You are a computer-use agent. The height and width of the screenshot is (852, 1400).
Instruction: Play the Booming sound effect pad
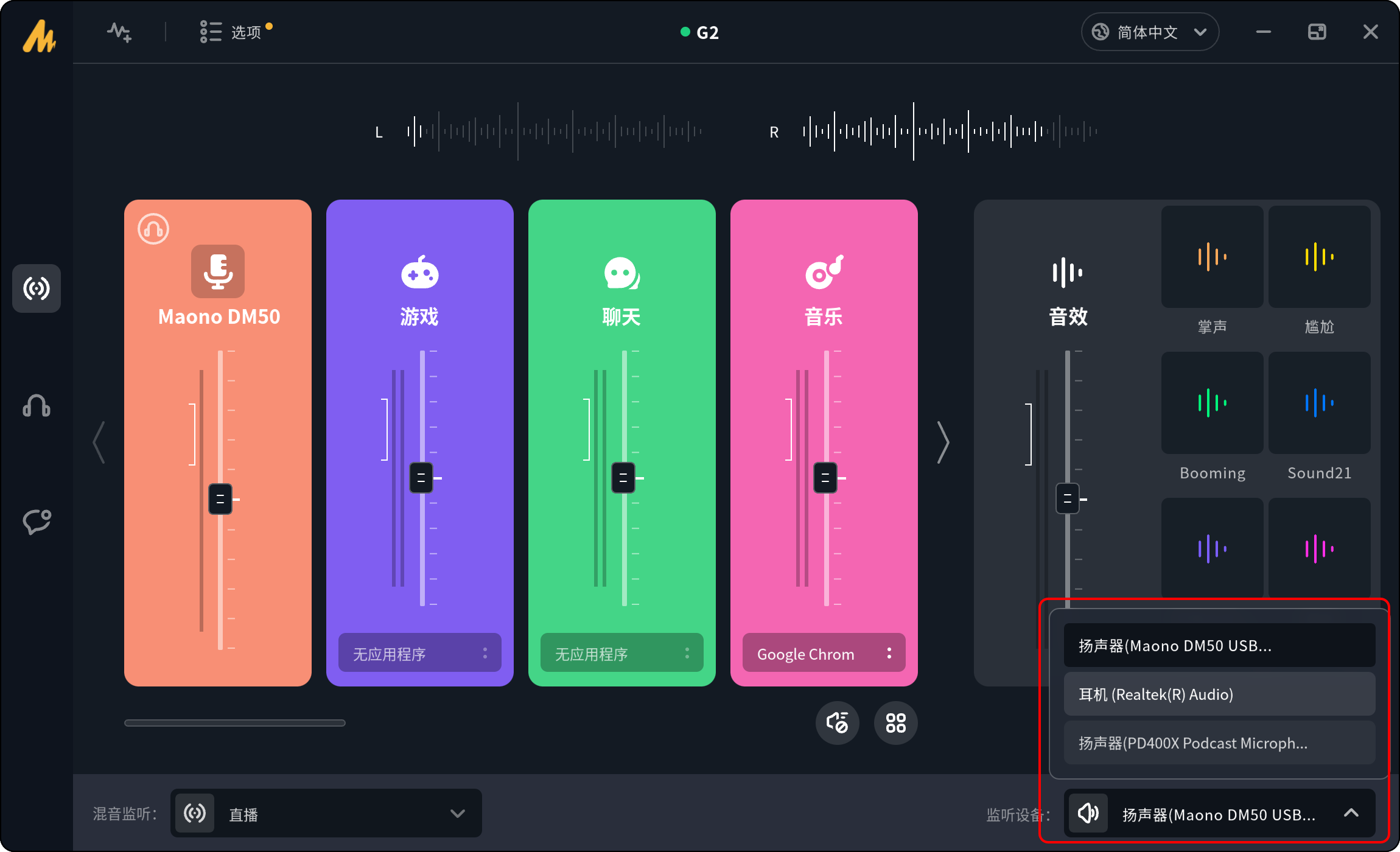point(1212,403)
